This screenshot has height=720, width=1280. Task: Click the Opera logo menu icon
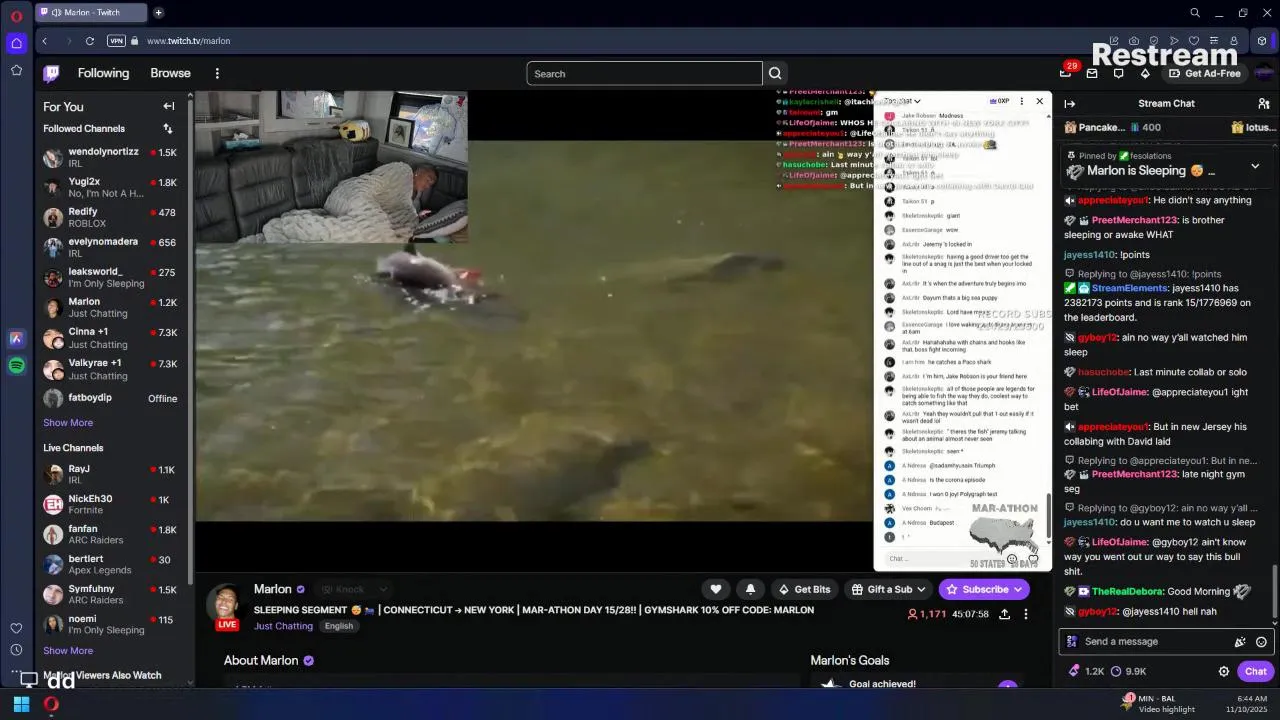pyautogui.click(x=16, y=16)
